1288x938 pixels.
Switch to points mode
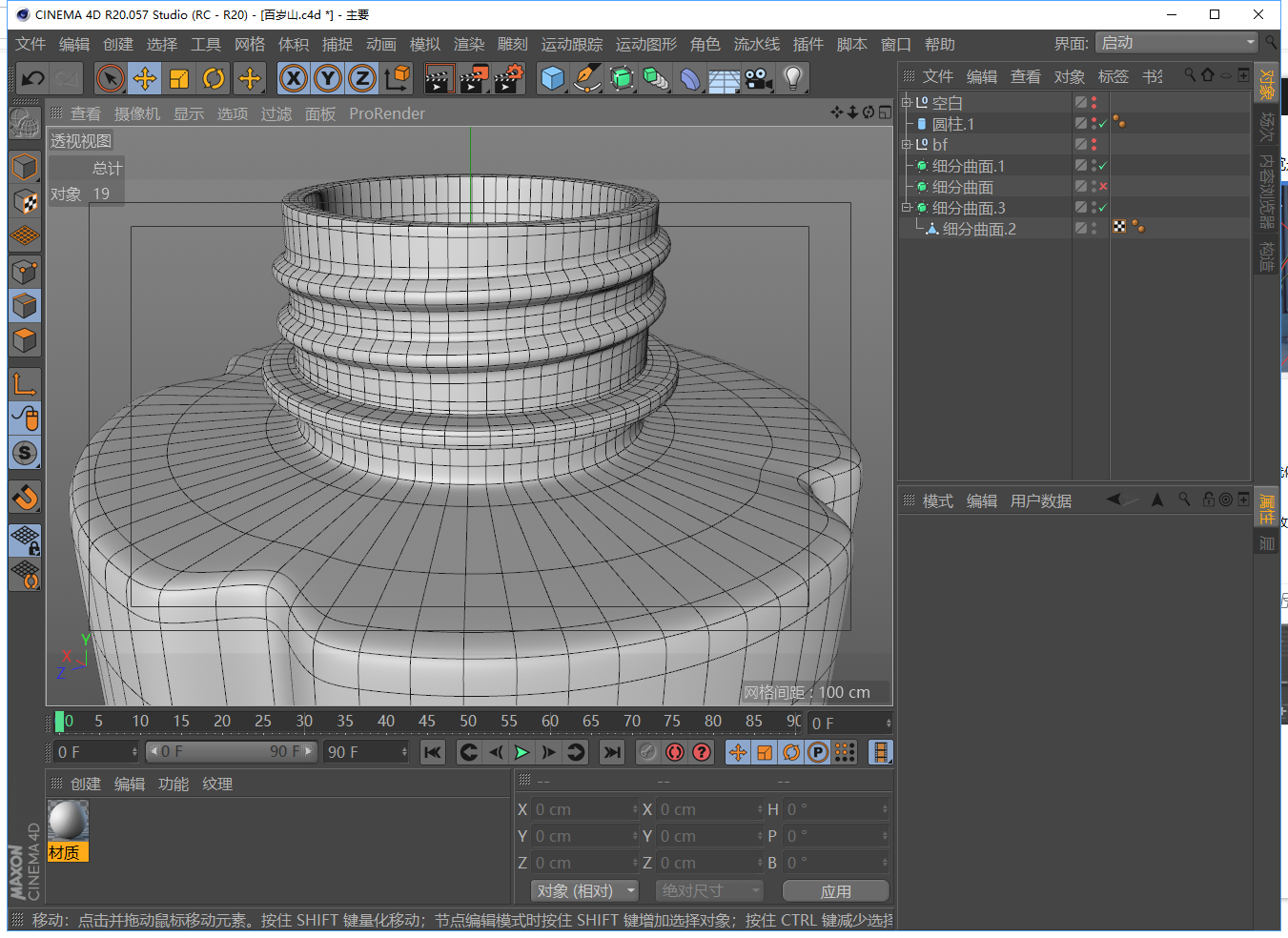[25, 272]
